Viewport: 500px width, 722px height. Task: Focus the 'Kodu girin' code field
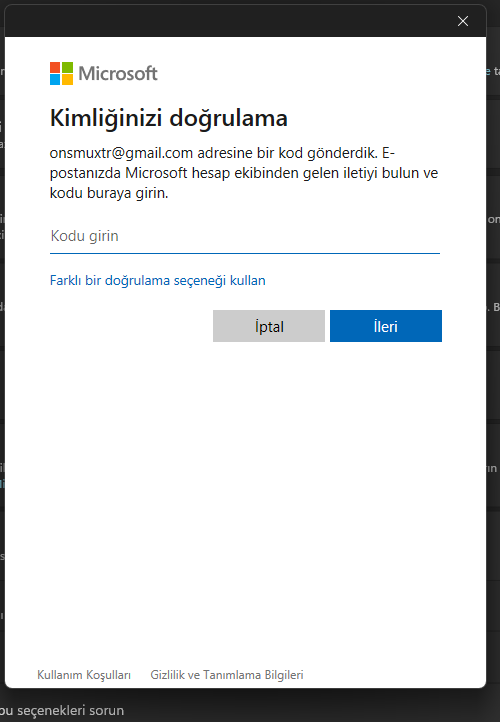(x=245, y=236)
